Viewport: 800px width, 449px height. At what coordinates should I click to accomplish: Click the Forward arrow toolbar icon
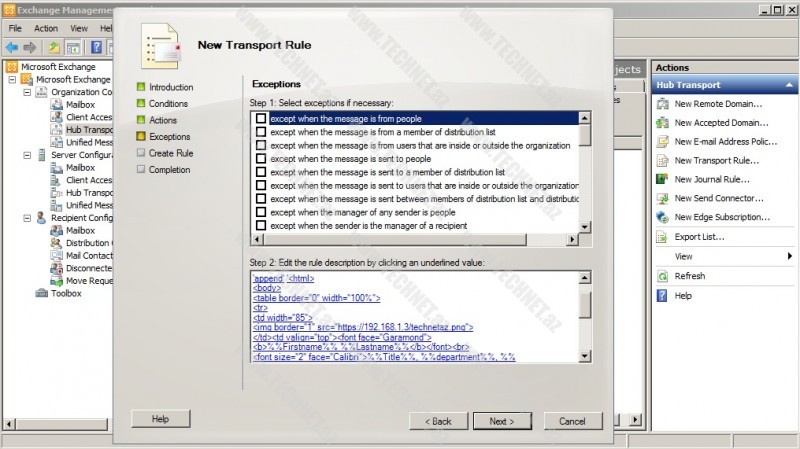coord(30,48)
